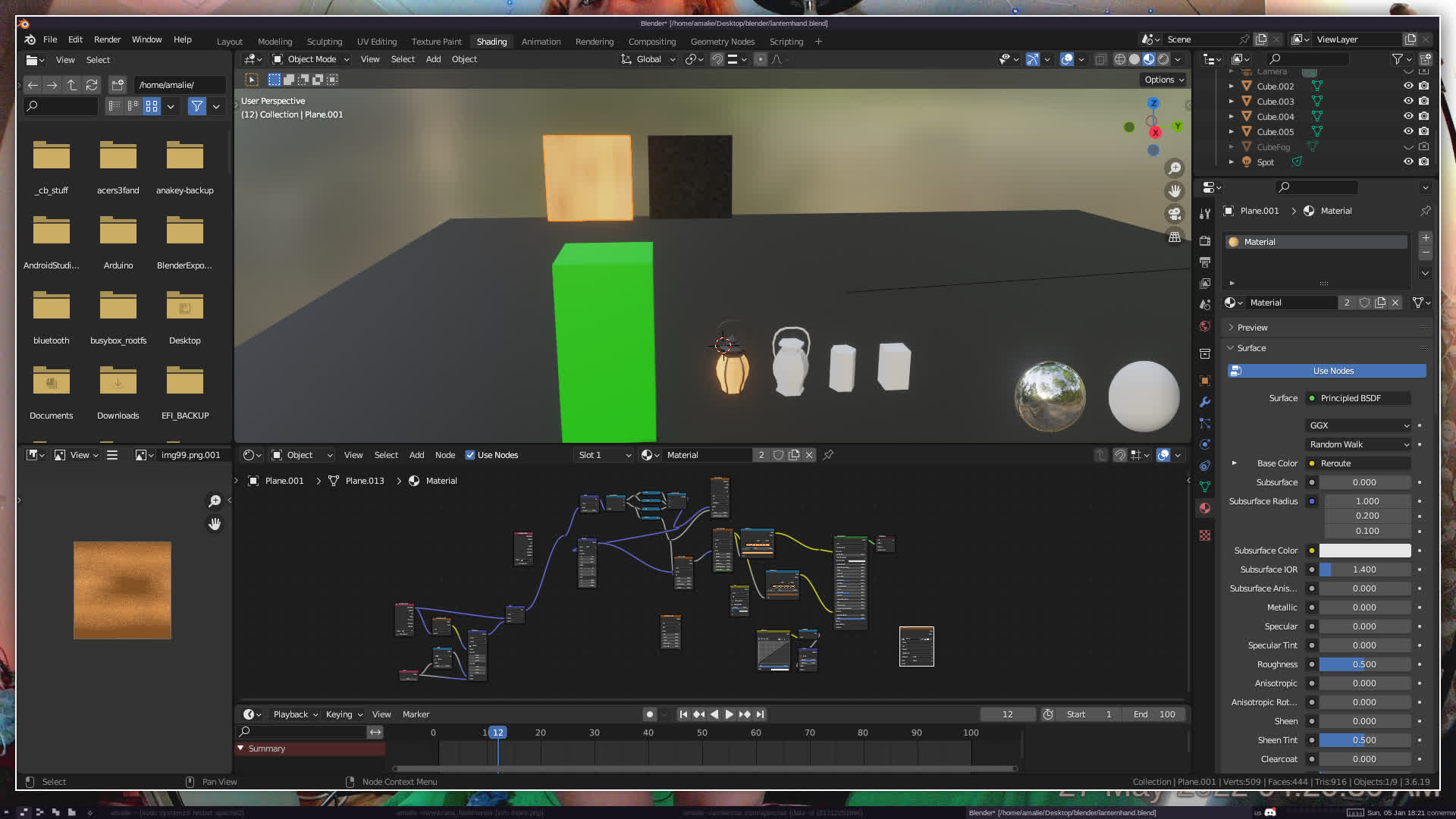
Task: Click the Subsurface Color white swatch
Action: (x=1364, y=551)
